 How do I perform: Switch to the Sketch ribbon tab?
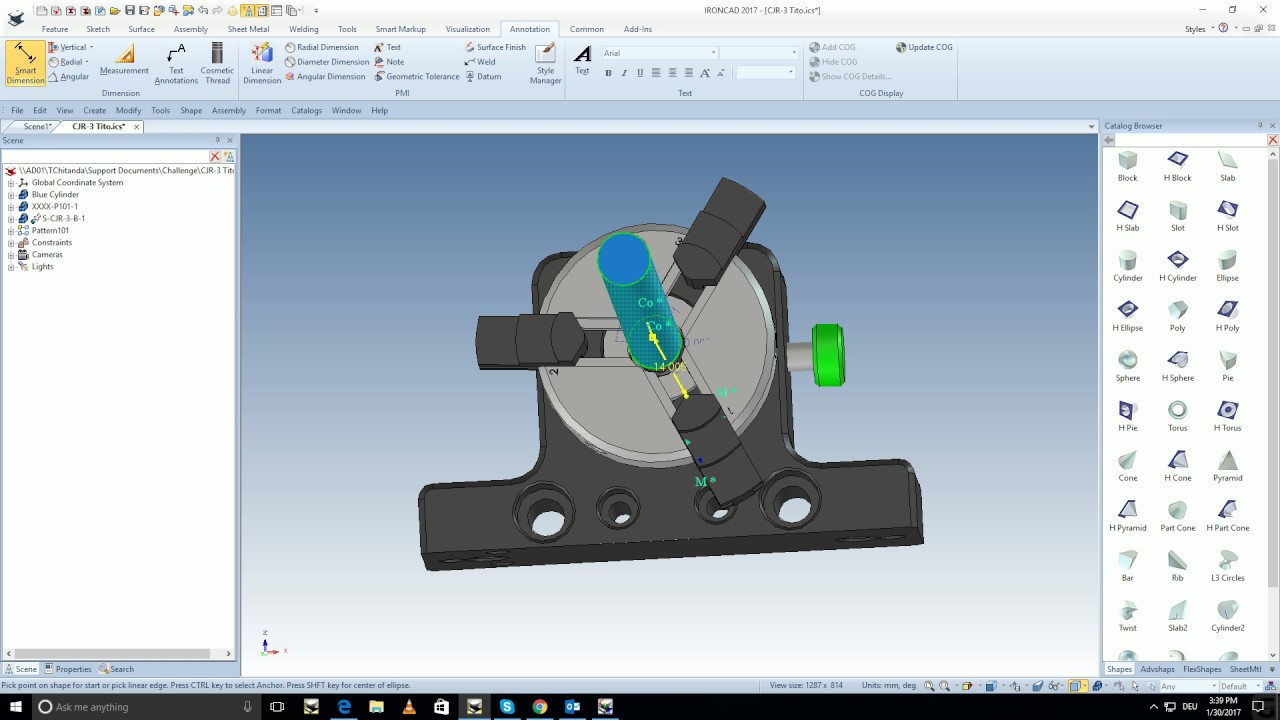(98, 29)
